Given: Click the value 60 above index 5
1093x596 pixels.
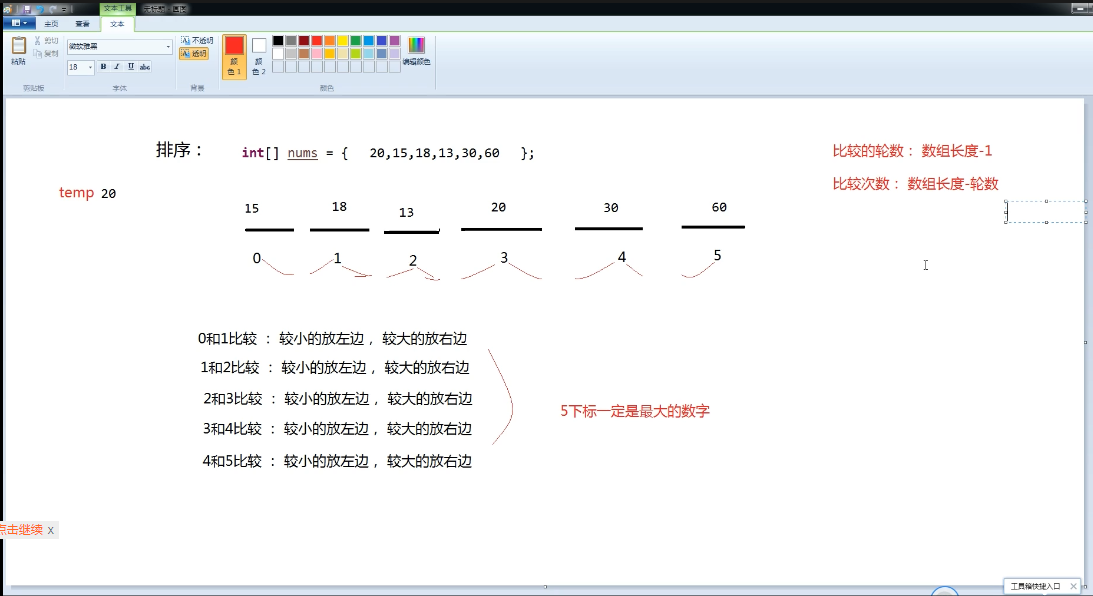Looking at the screenshot, I should [x=719, y=207].
